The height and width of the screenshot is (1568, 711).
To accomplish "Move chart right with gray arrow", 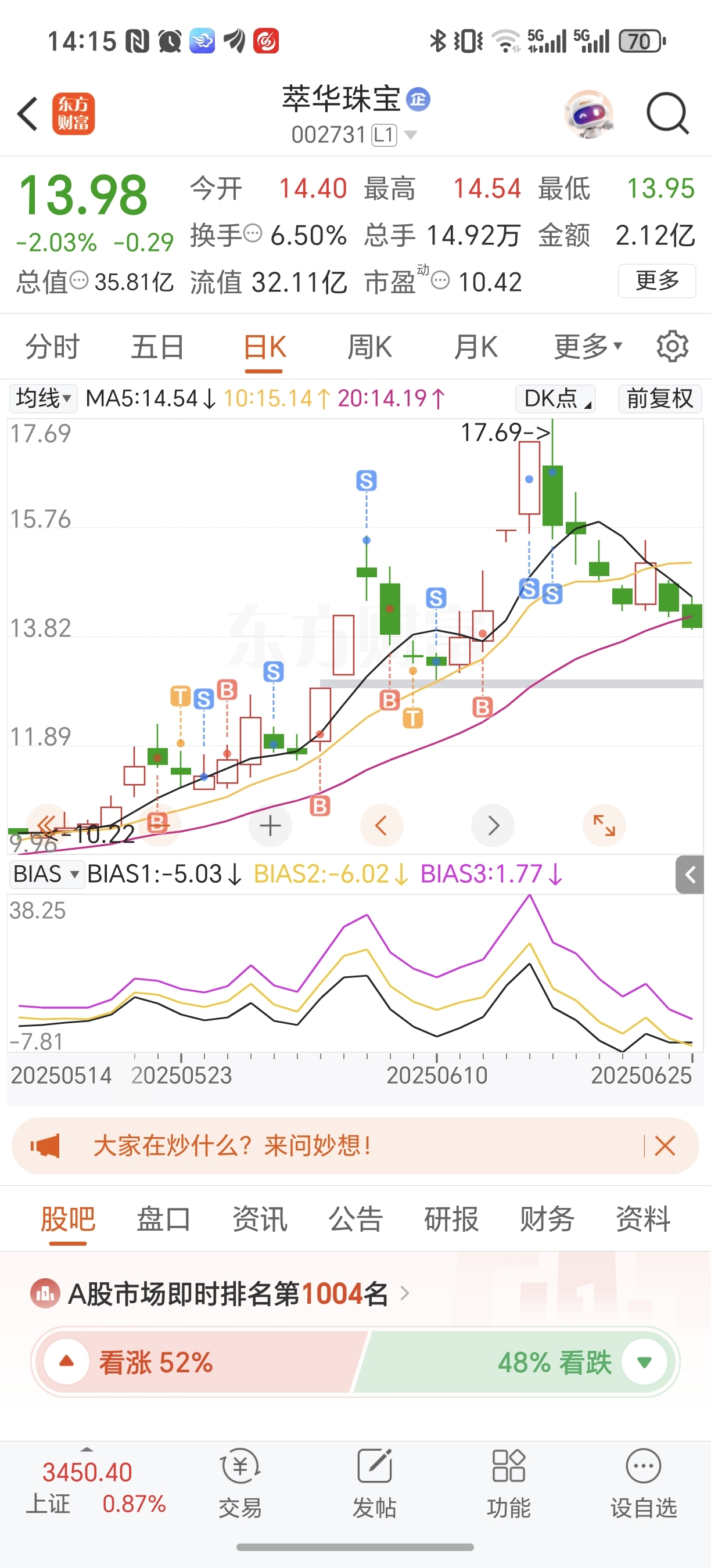I will [x=493, y=825].
